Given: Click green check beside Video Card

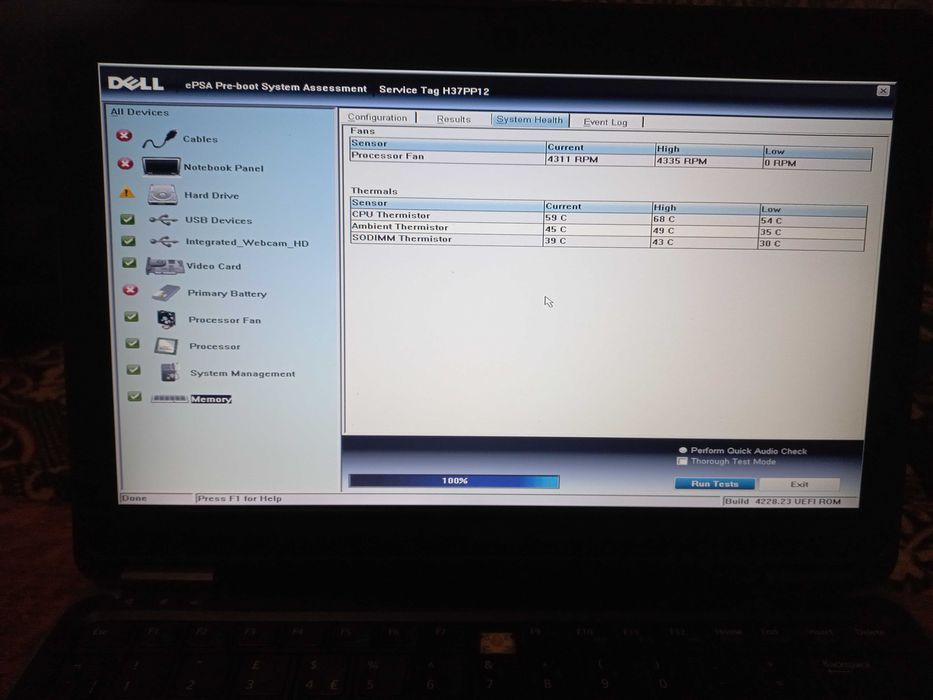Looking at the screenshot, I should point(129,263).
